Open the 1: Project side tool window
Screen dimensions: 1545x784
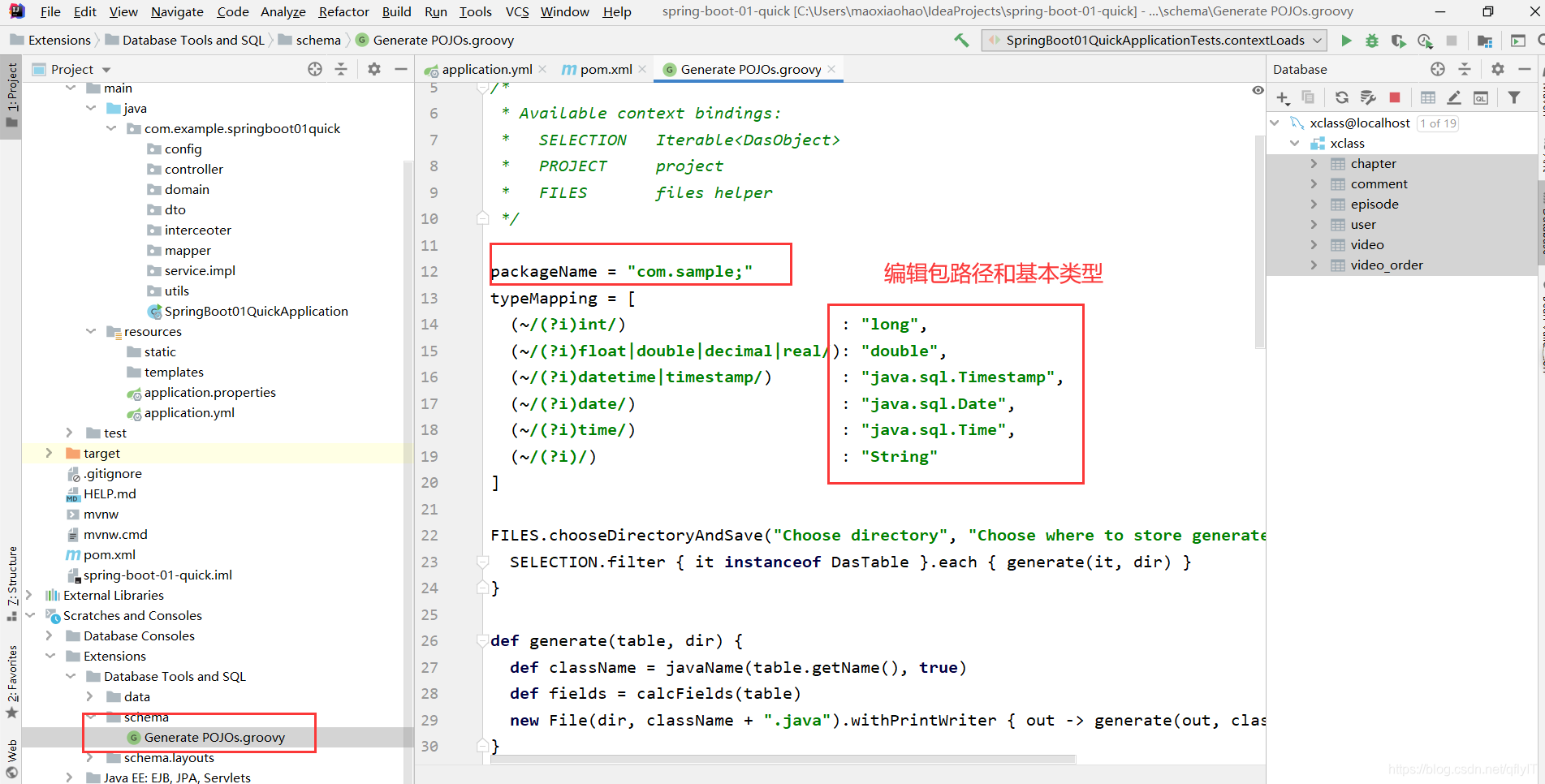[11, 96]
